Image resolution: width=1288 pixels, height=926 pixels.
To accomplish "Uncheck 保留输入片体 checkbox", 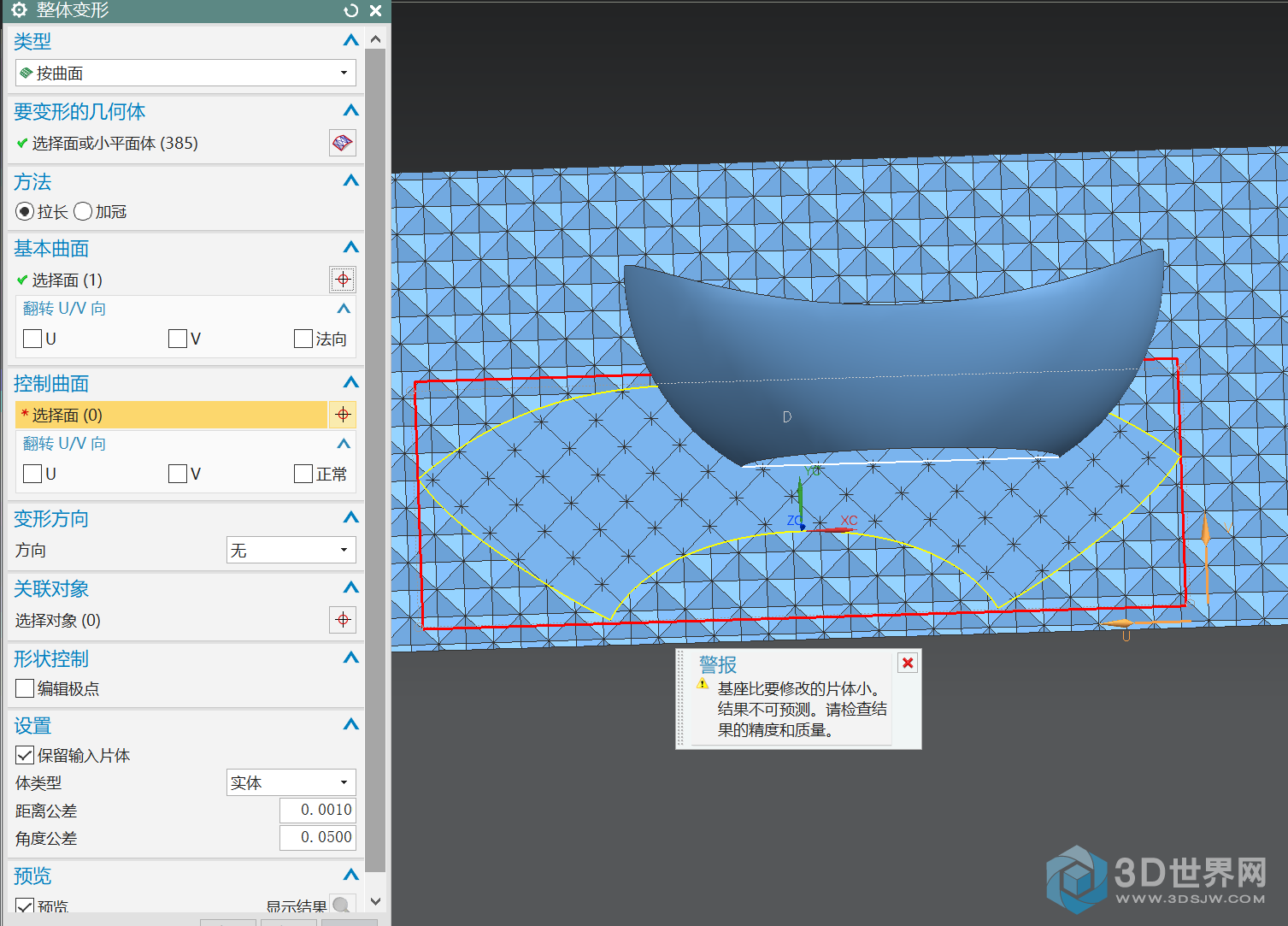I will [25, 755].
